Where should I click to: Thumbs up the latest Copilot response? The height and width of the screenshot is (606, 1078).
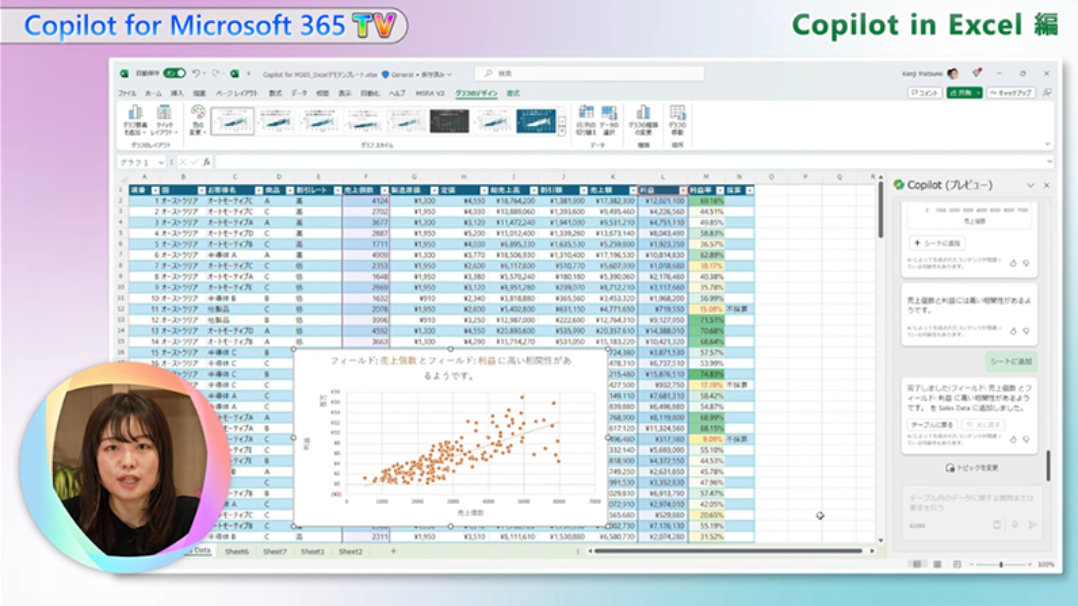pyautogui.click(x=1013, y=440)
